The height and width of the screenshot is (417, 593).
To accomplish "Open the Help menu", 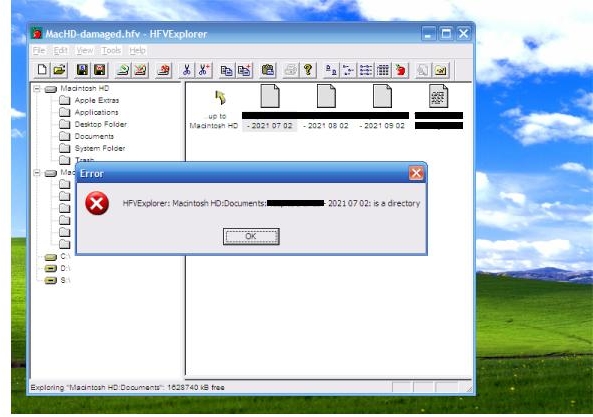I will point(137,50).
